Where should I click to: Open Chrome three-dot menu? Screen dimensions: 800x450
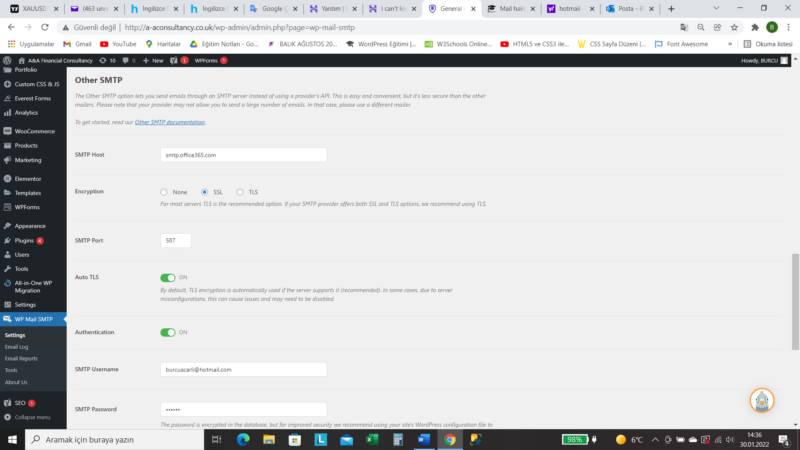[788, 28]
